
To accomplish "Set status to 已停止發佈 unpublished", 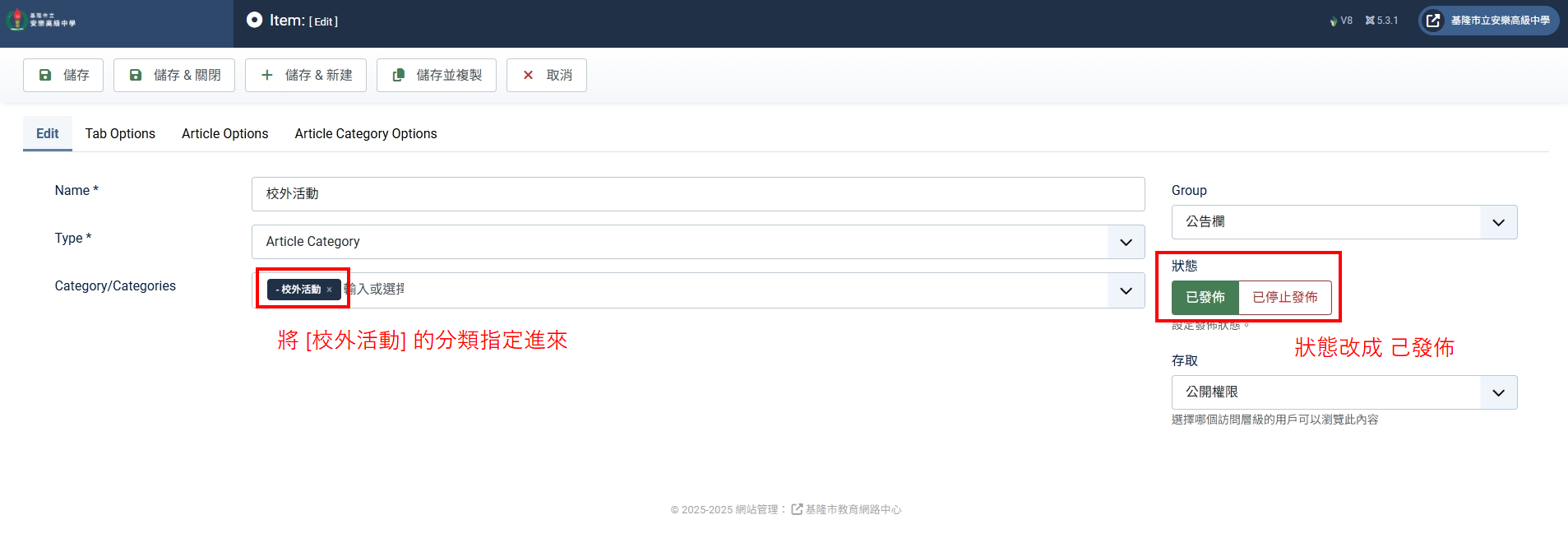I will (1284, 297).
